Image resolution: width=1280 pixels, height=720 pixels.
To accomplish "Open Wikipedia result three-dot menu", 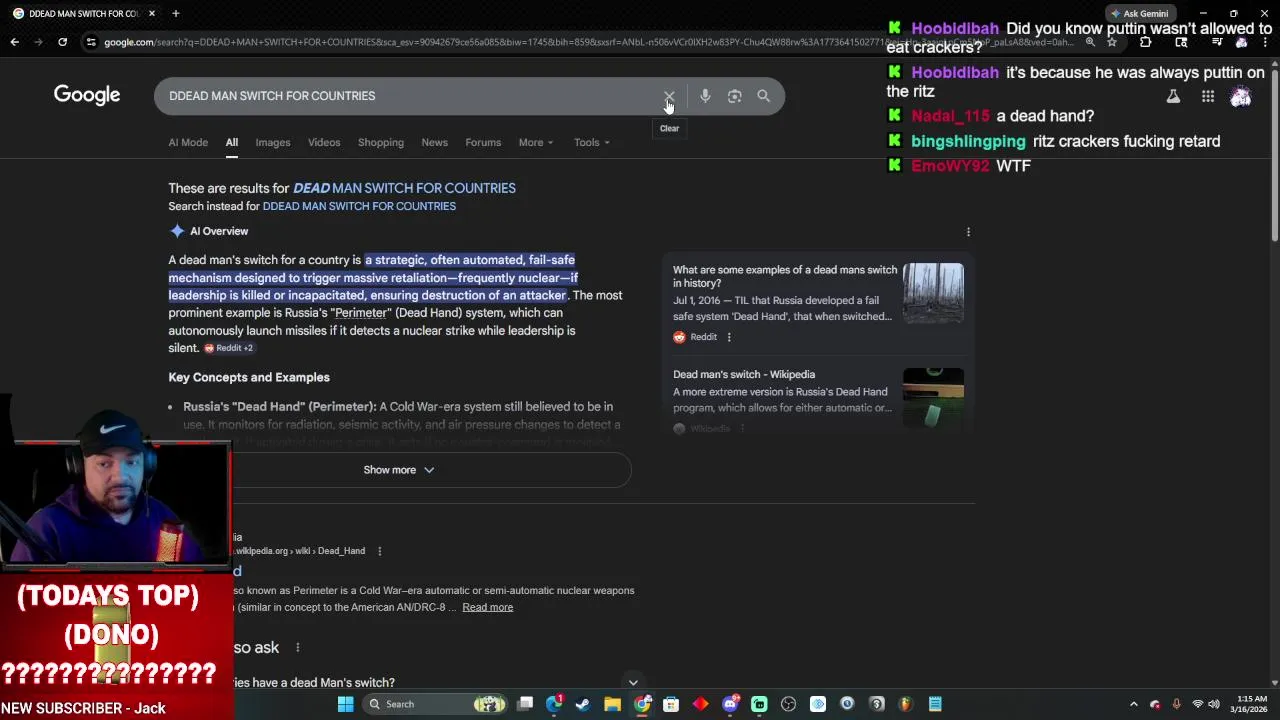I will tap(379, 551).
